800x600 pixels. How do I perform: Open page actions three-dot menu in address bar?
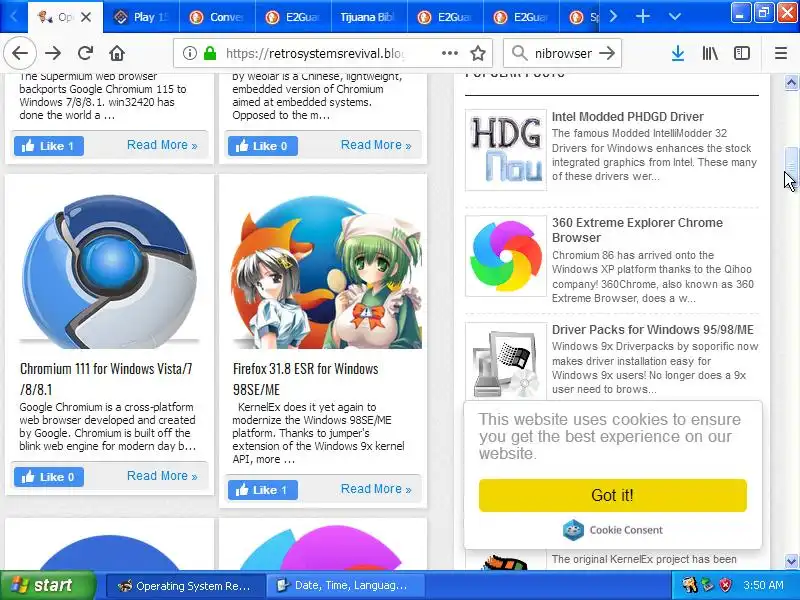(x=449, y=53)
